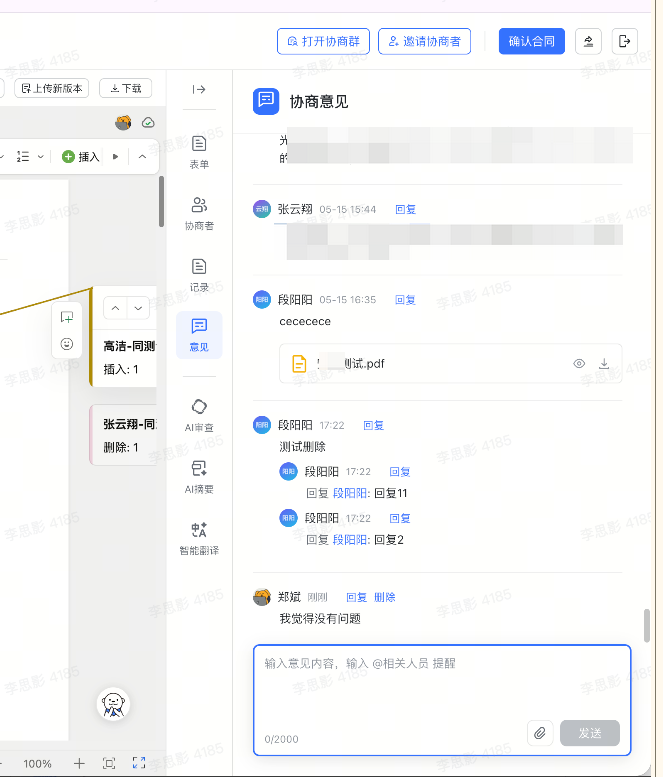Click 郑斌's avatar in comments
Image resolution: width=663 pixels, height=777 pixels.
(262, 597)
